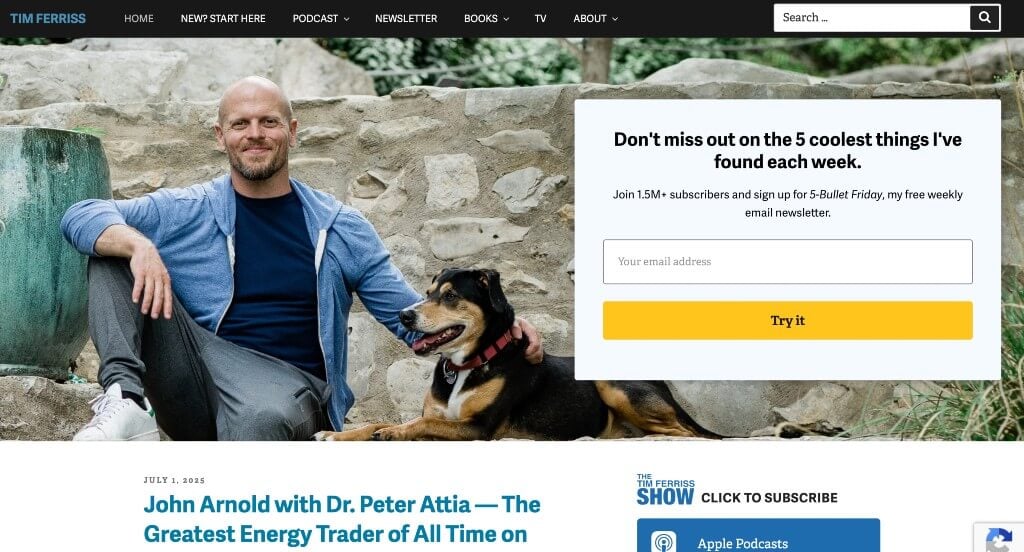Open the TIM FERRISS site logo
The width and height of the screenshot is (1024, 552).
[48, 18]
